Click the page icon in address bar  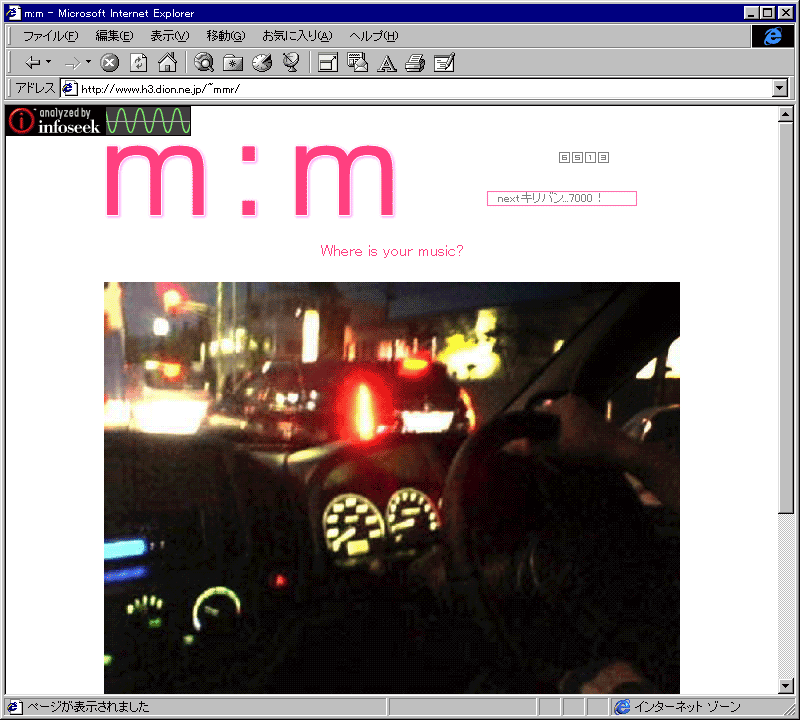click(69, 89)
